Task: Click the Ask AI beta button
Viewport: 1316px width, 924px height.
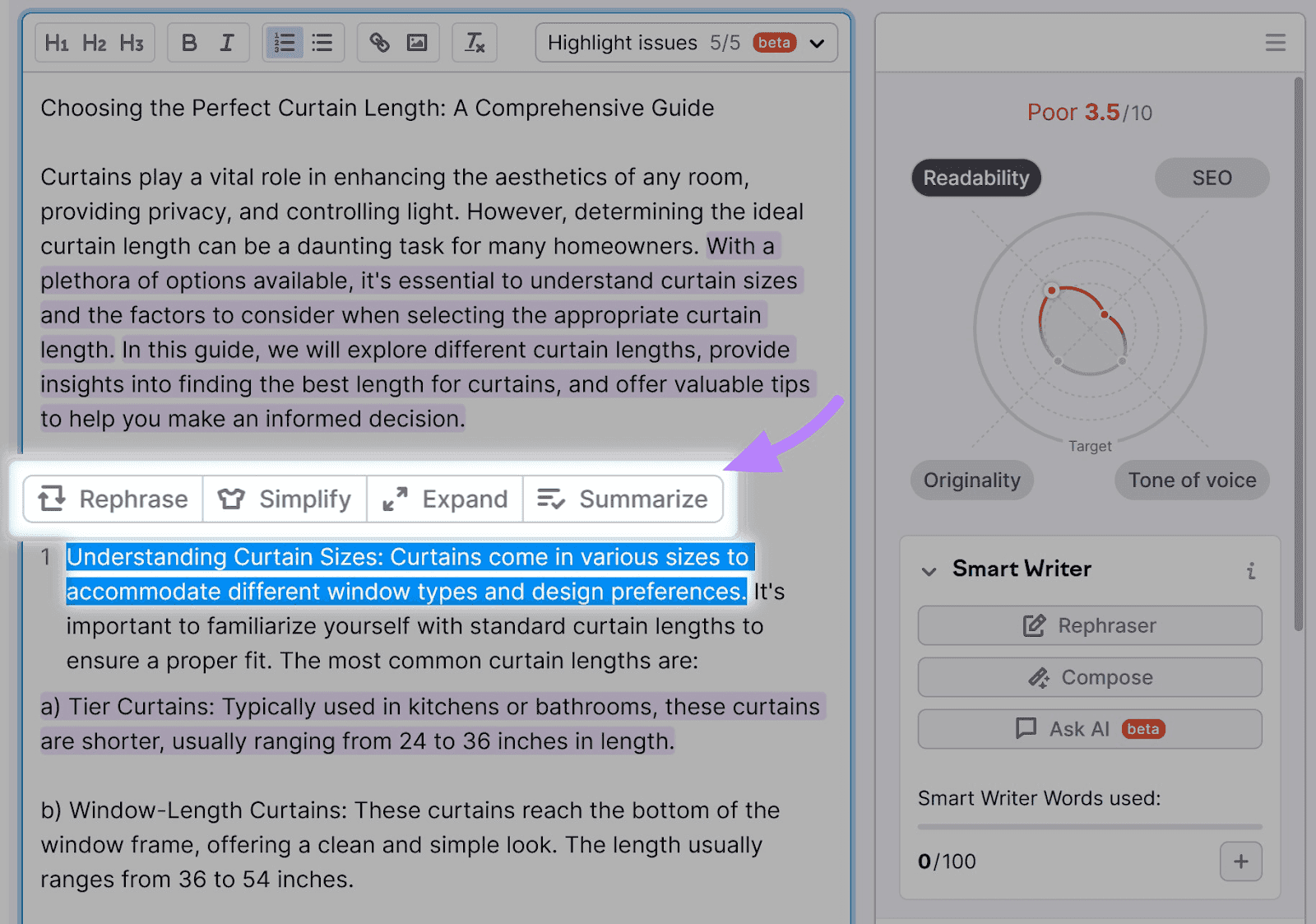Action: (1089, 729)
